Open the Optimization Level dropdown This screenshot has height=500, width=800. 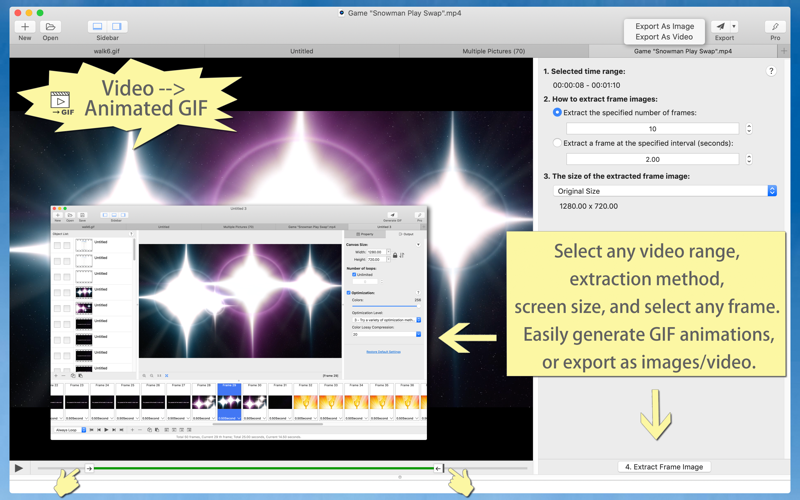click(386, 320)
